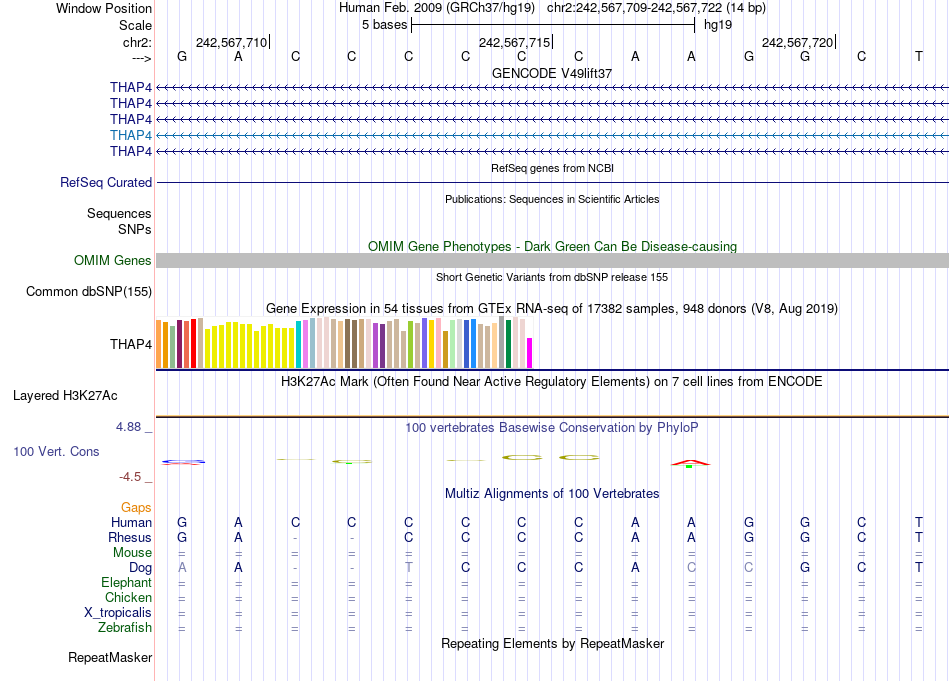The width and height of the screenshot is (950, 681).
Task: Click the X_tropicalis alignment row label
Action: tap(118, 613)
